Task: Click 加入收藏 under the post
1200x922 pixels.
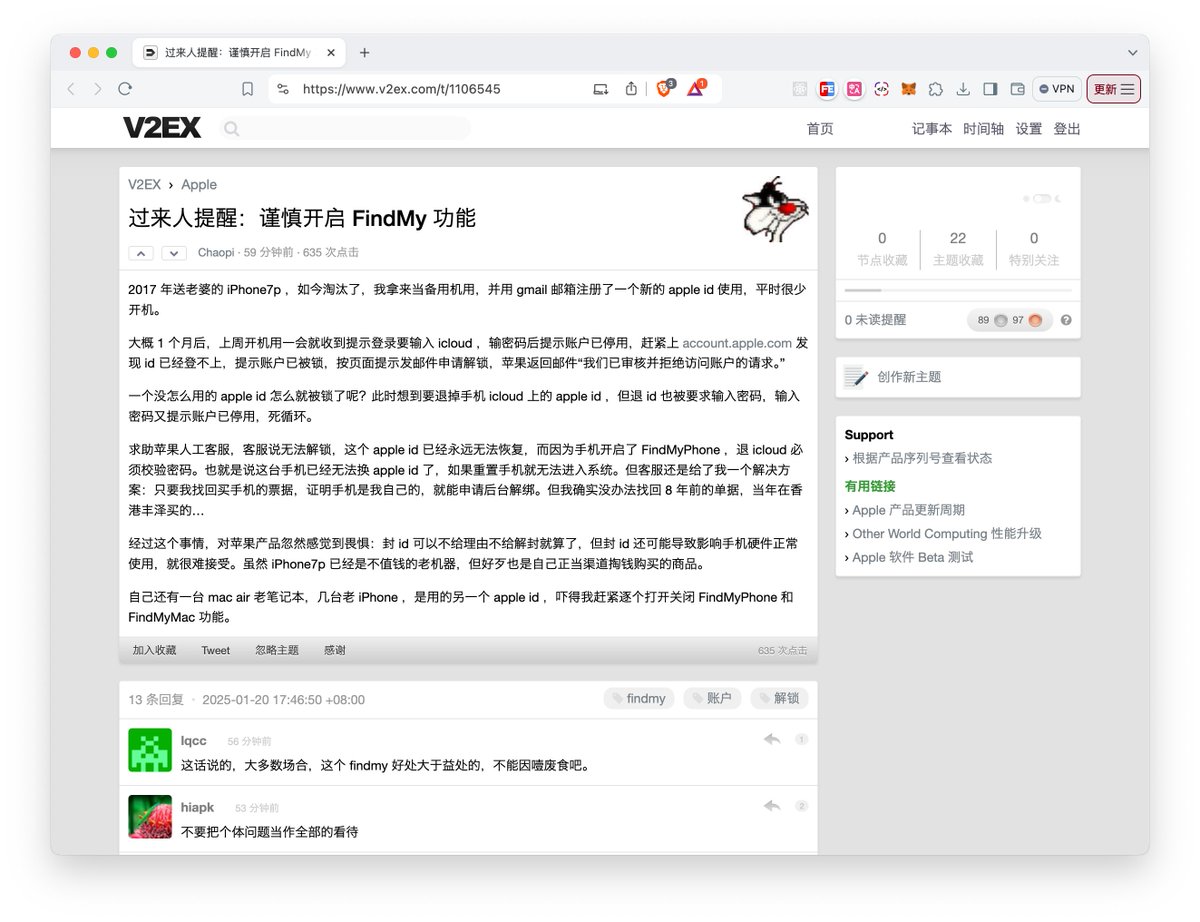Action: 154,650
